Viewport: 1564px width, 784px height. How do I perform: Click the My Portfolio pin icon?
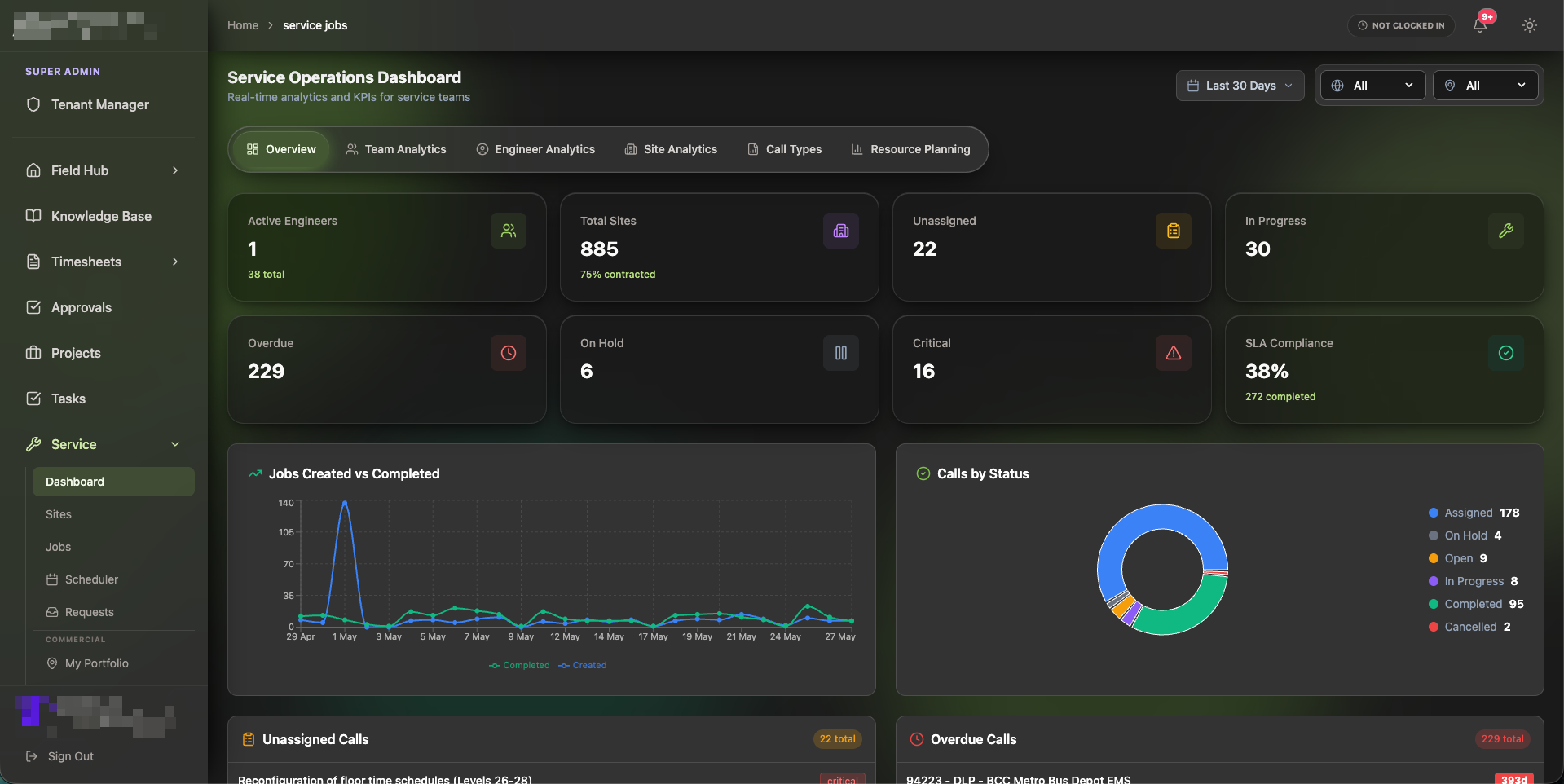(52, 663)
